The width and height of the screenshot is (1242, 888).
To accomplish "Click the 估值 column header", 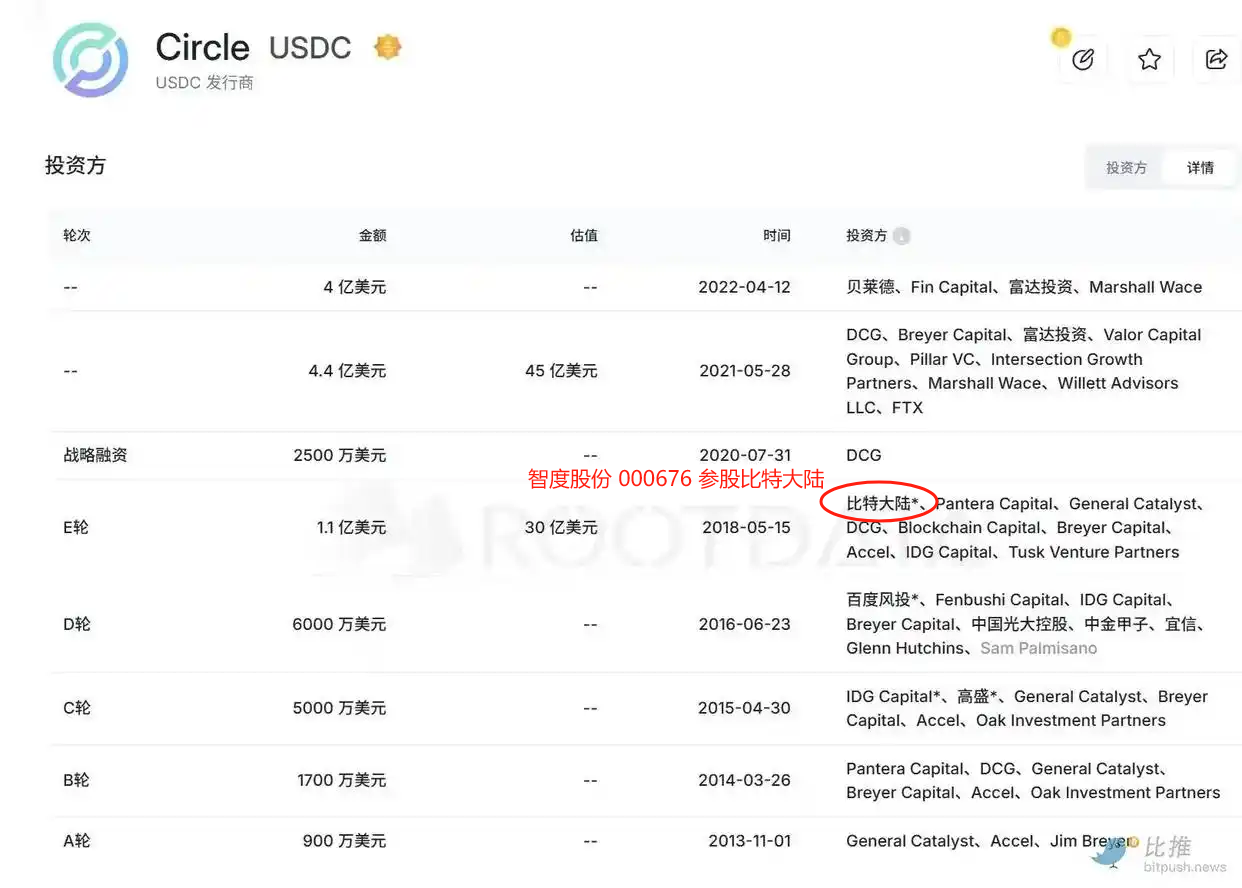I will [583, 236].
